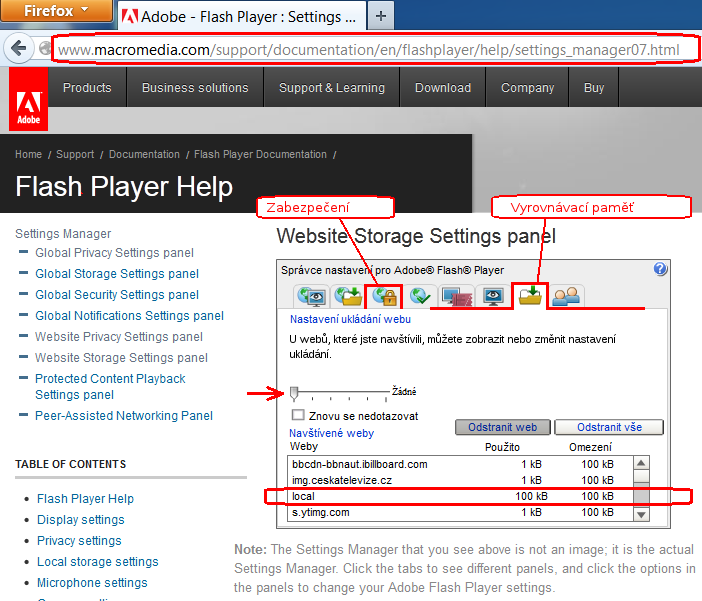Open the Download menu
This screenshot has width=702, height=601.
443,87
